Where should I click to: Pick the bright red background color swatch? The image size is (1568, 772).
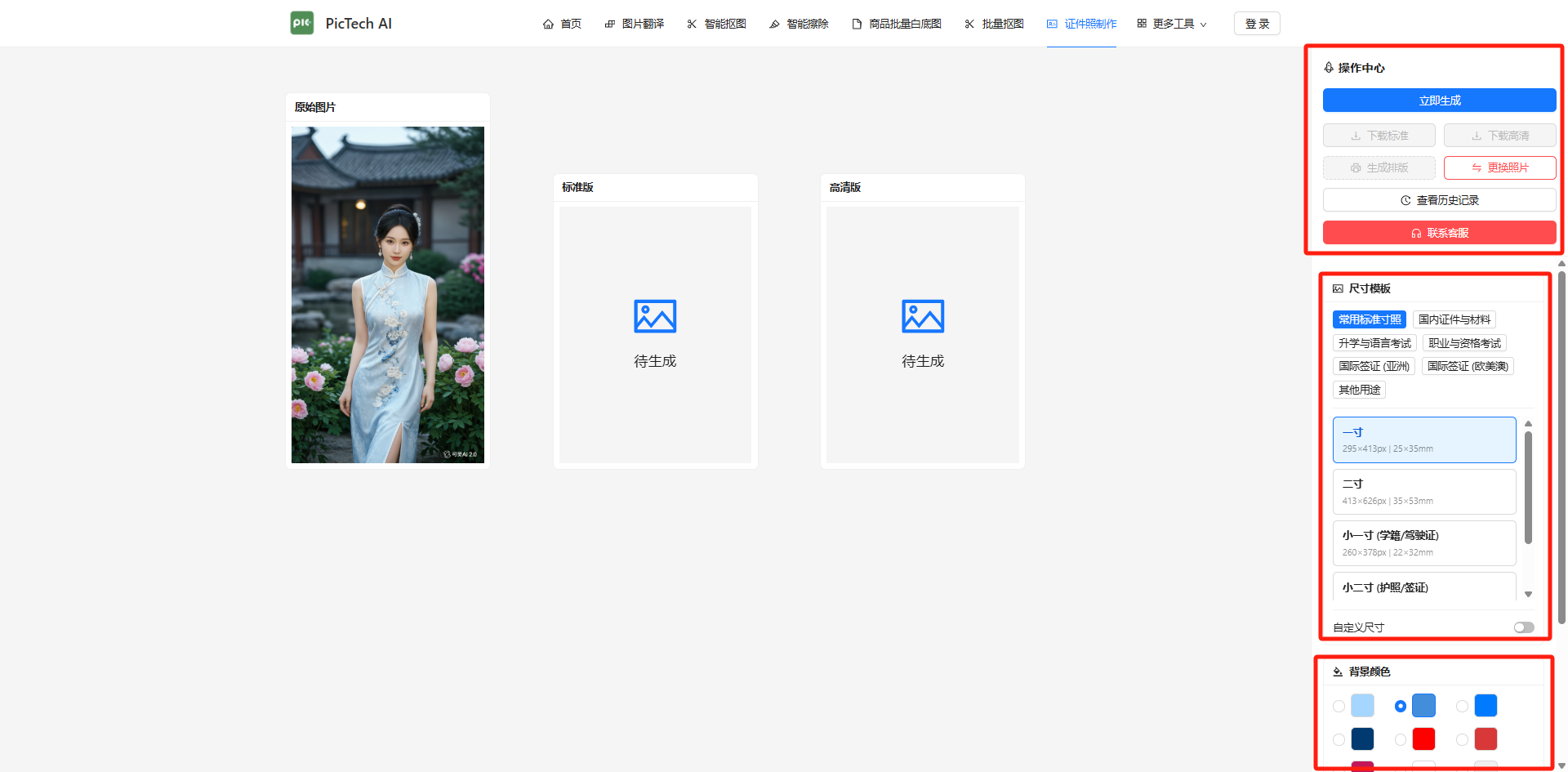[x=1423, y=739]
